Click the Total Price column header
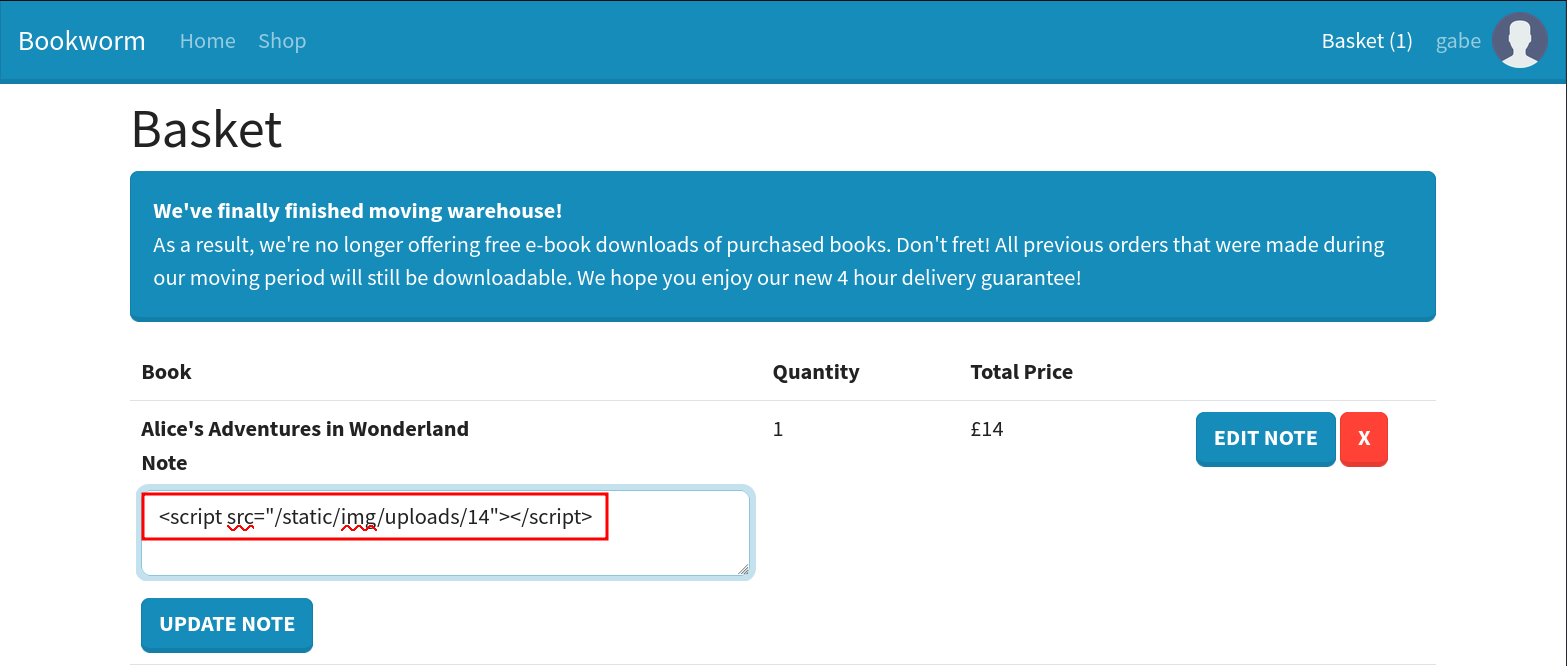The image size is (1567, 666). (x=1021, y=372)
